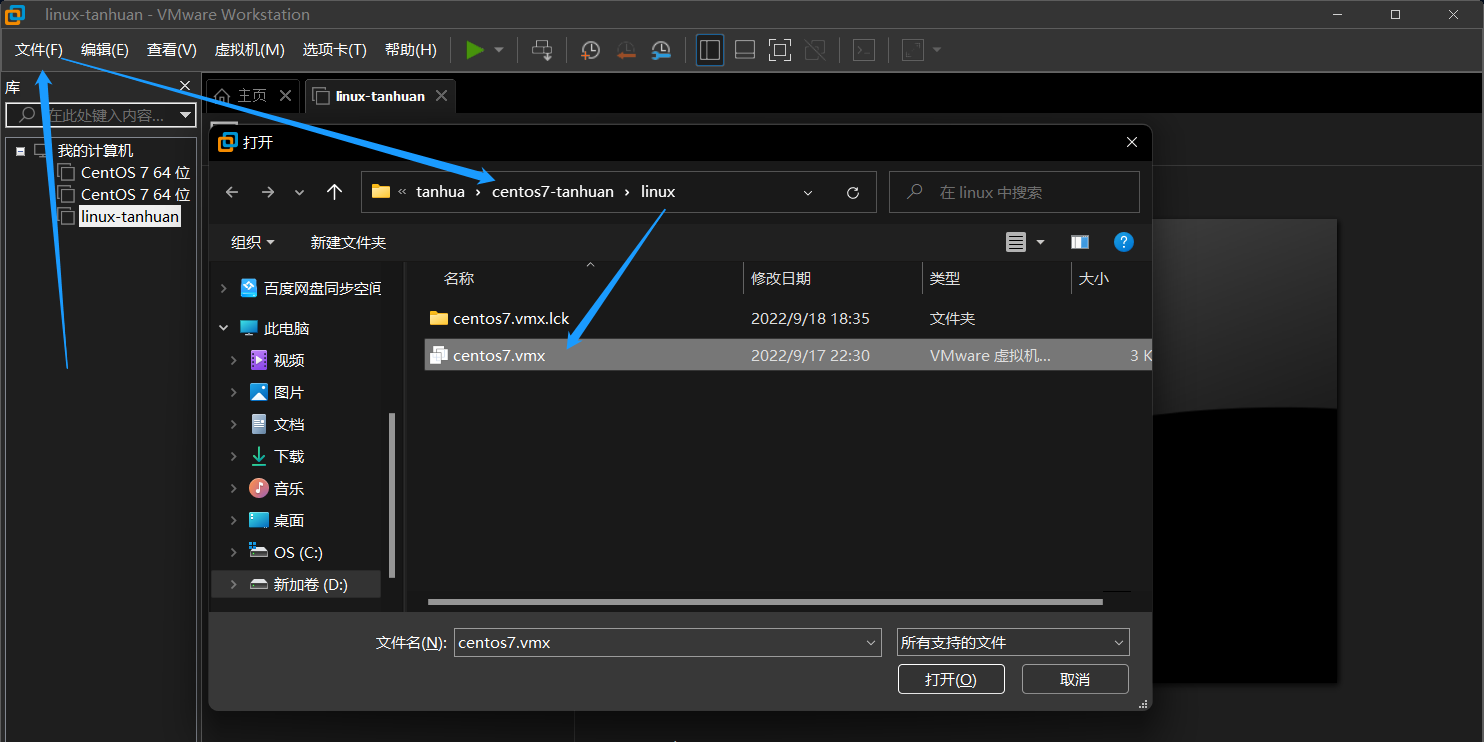Open the power options dropdown arrow
Screen dimensions: 1484x742
pos(499,50)
